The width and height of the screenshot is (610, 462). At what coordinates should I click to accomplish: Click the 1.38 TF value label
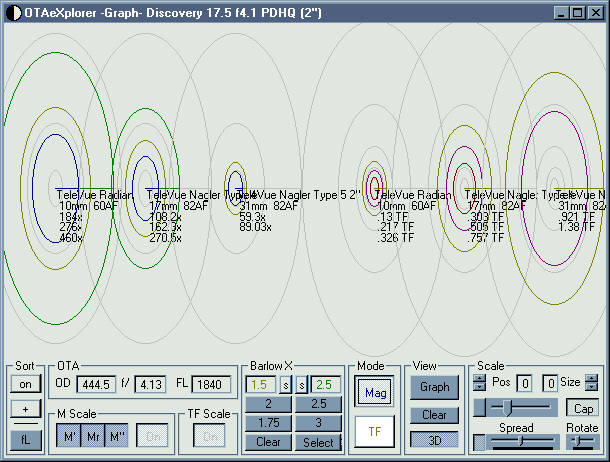coord(576,227)
